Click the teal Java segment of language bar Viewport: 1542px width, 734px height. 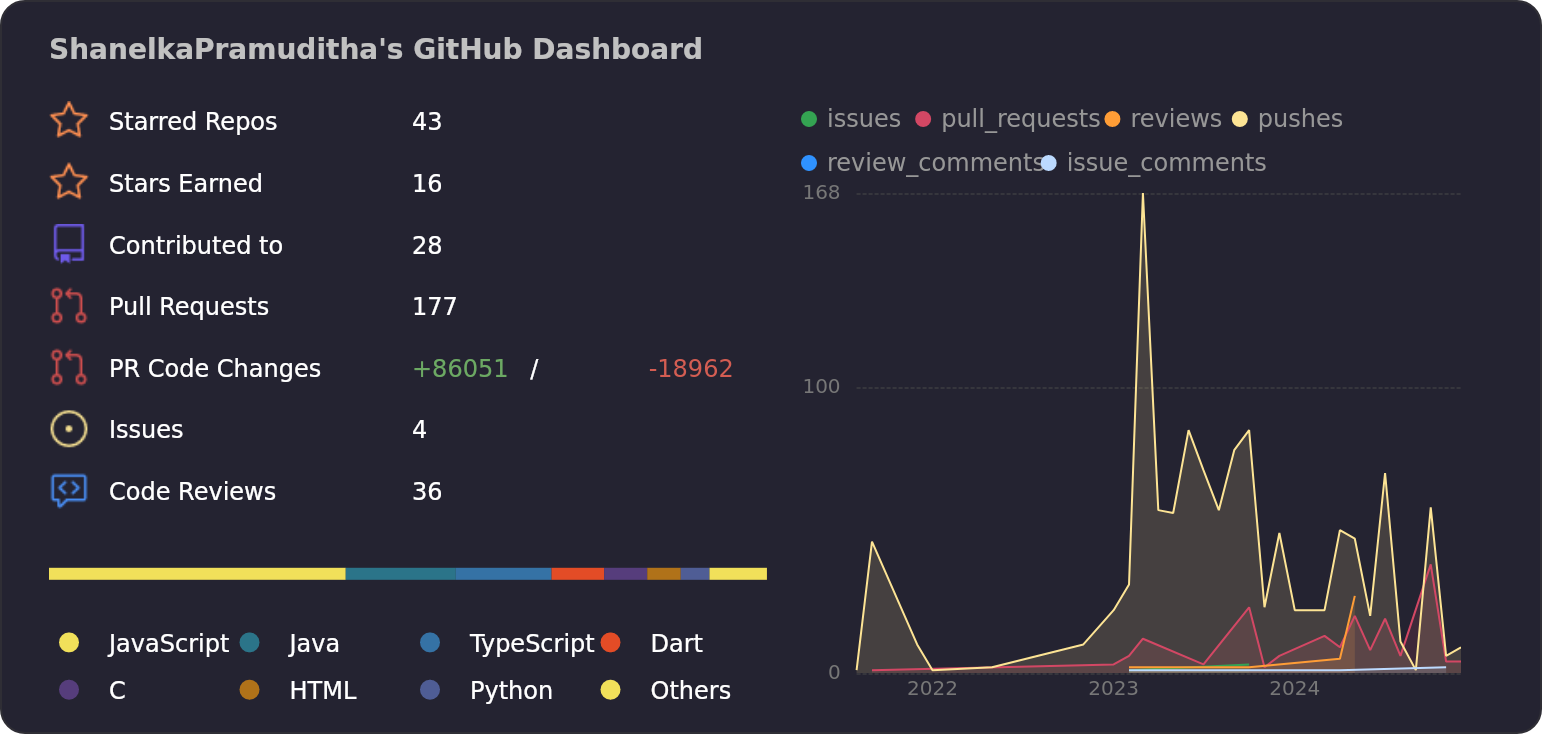point(400,574)
